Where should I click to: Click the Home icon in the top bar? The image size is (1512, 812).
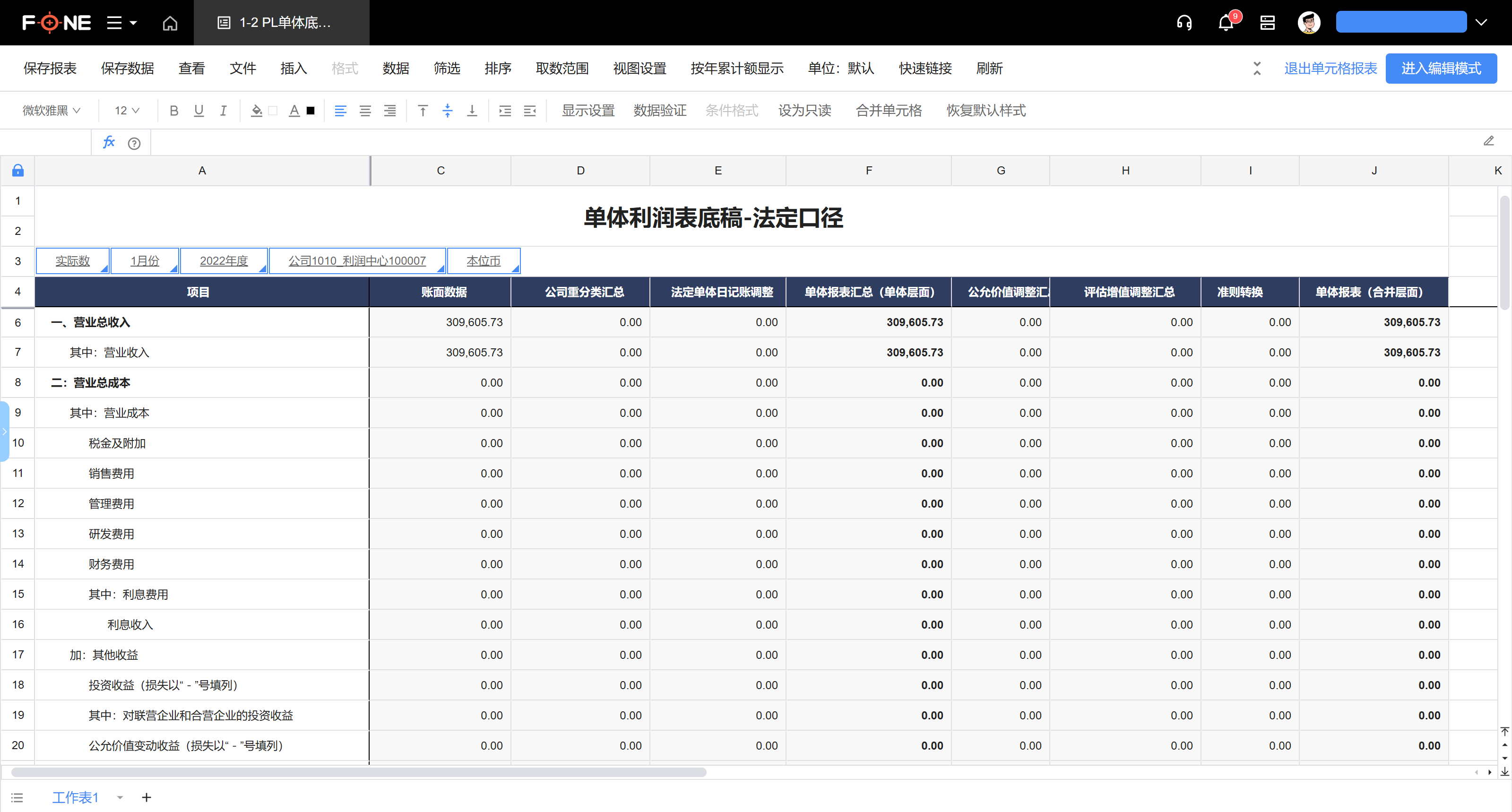170,22
